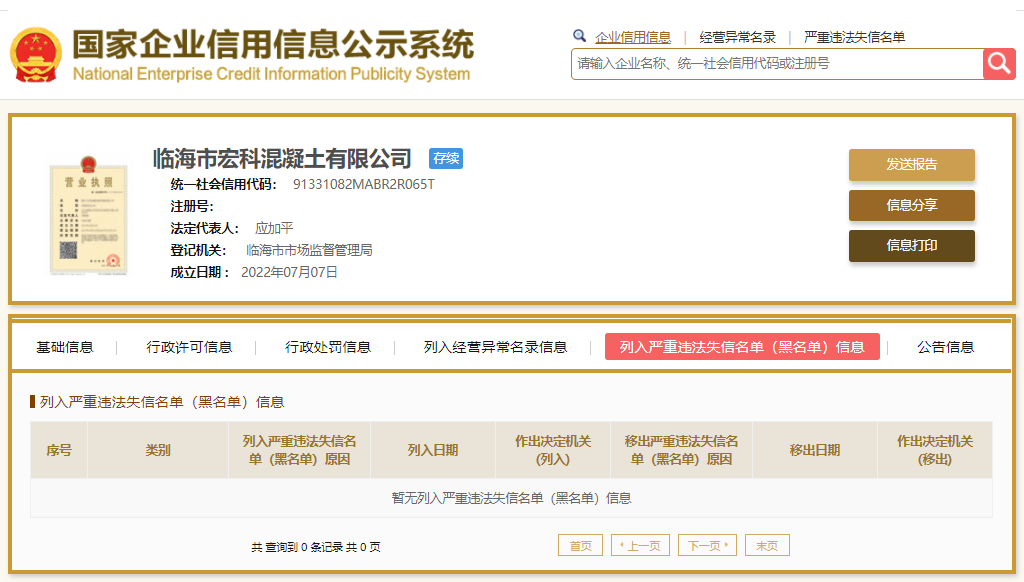Switch to the 列入经营异常名录信息 tab
Image resolution: width=1024 pixels, height=582 pixels.
[x=495, y=347]
